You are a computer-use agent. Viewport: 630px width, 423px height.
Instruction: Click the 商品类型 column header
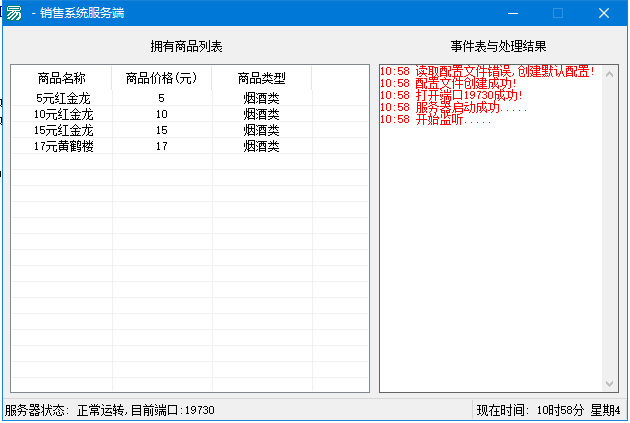click(x=261, y=78)
